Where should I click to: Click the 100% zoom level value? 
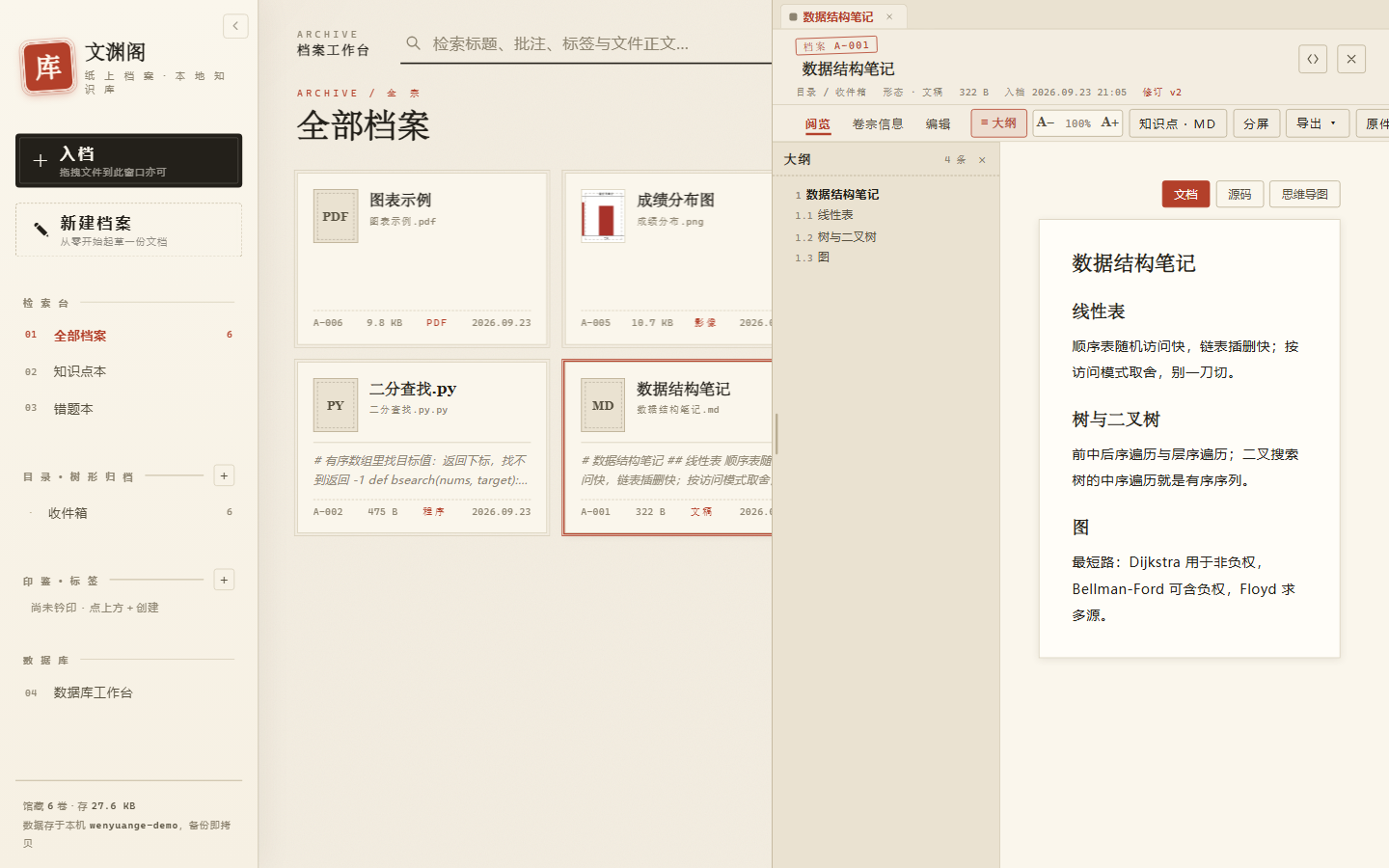tap(1077, 123)
